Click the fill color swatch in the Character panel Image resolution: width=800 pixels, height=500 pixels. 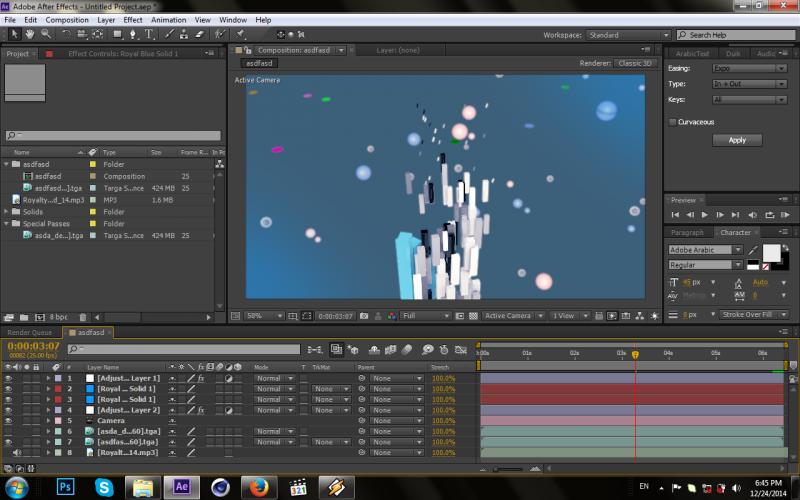[771, 252]
